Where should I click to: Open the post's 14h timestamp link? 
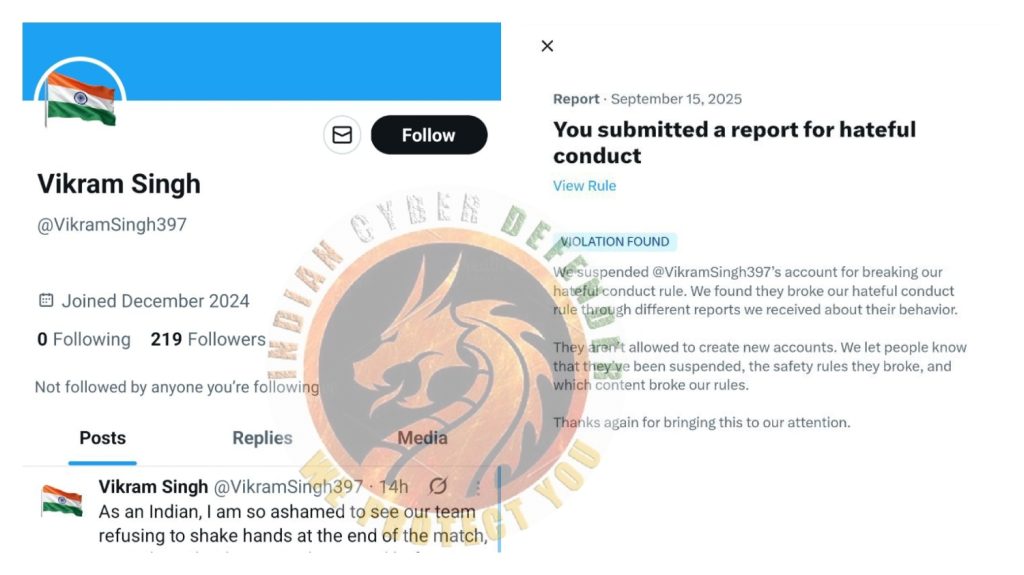pyautogui.click(x=394, y=487)
